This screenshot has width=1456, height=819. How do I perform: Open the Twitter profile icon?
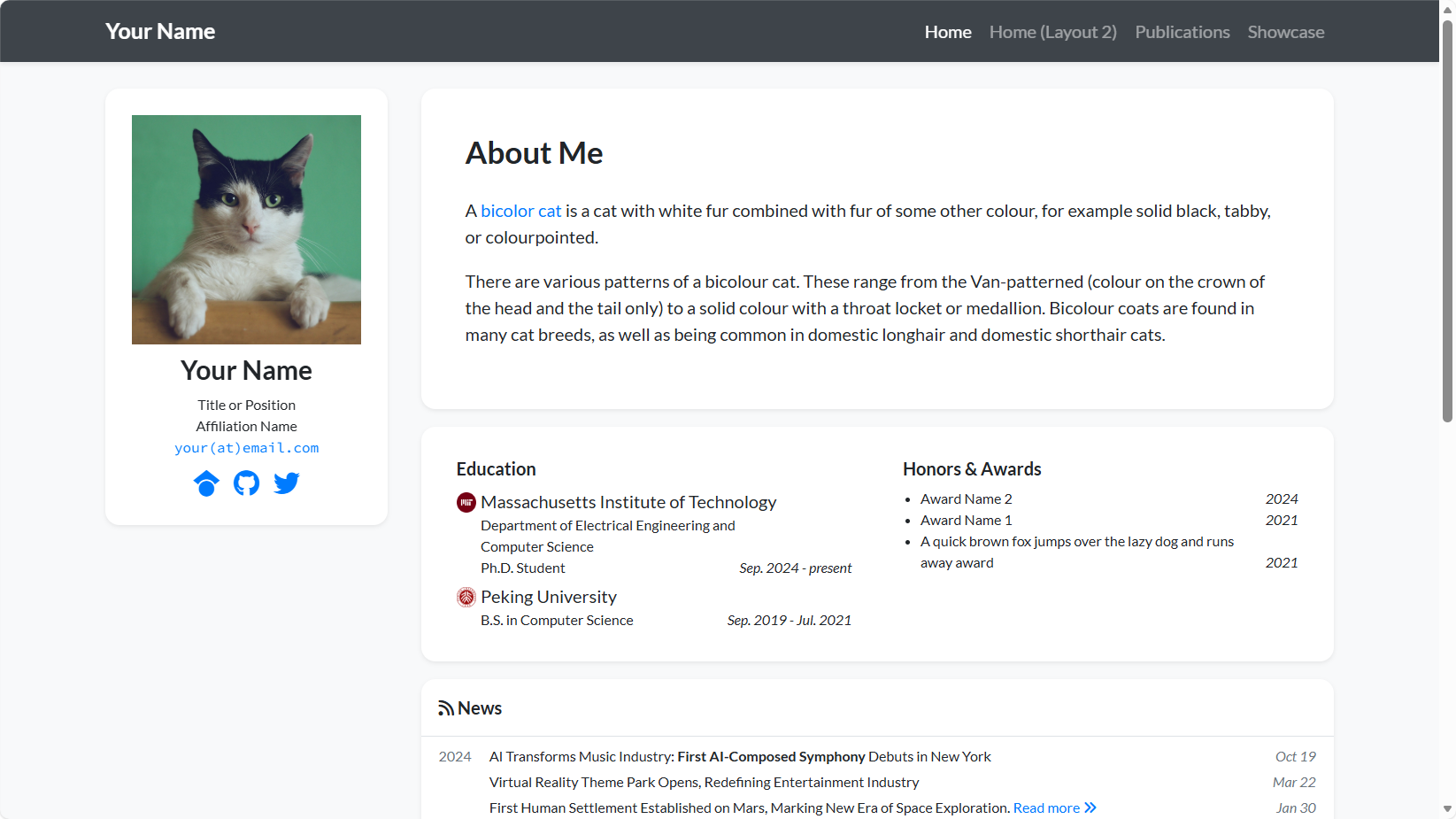(x=286, y=483)
